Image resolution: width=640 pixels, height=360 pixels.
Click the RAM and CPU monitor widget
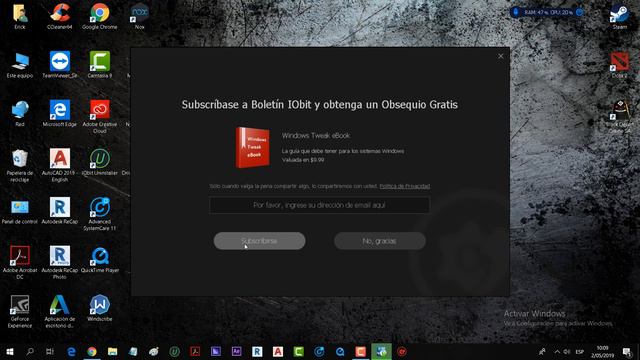click(x=547, y=12)
